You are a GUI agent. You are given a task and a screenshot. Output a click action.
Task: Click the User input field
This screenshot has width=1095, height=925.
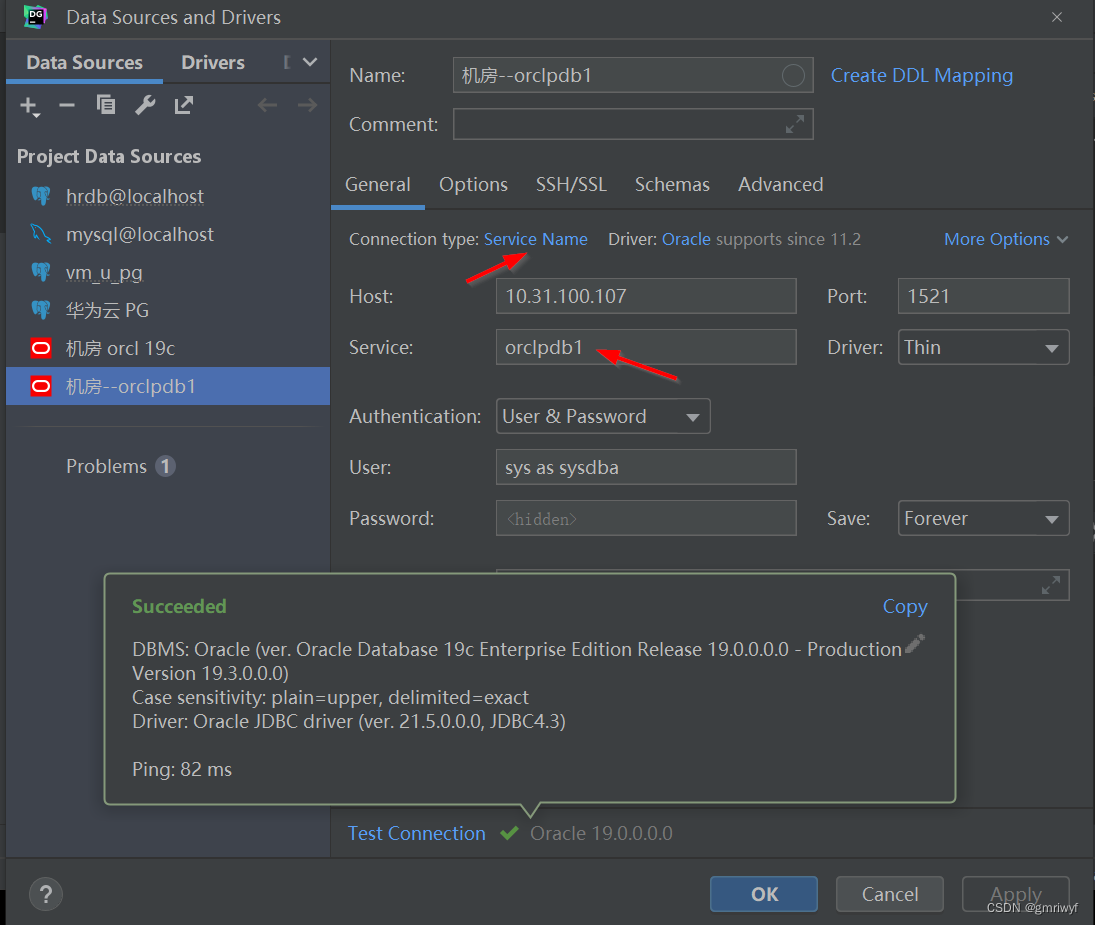pyautogui.click(x=646, y=467)
